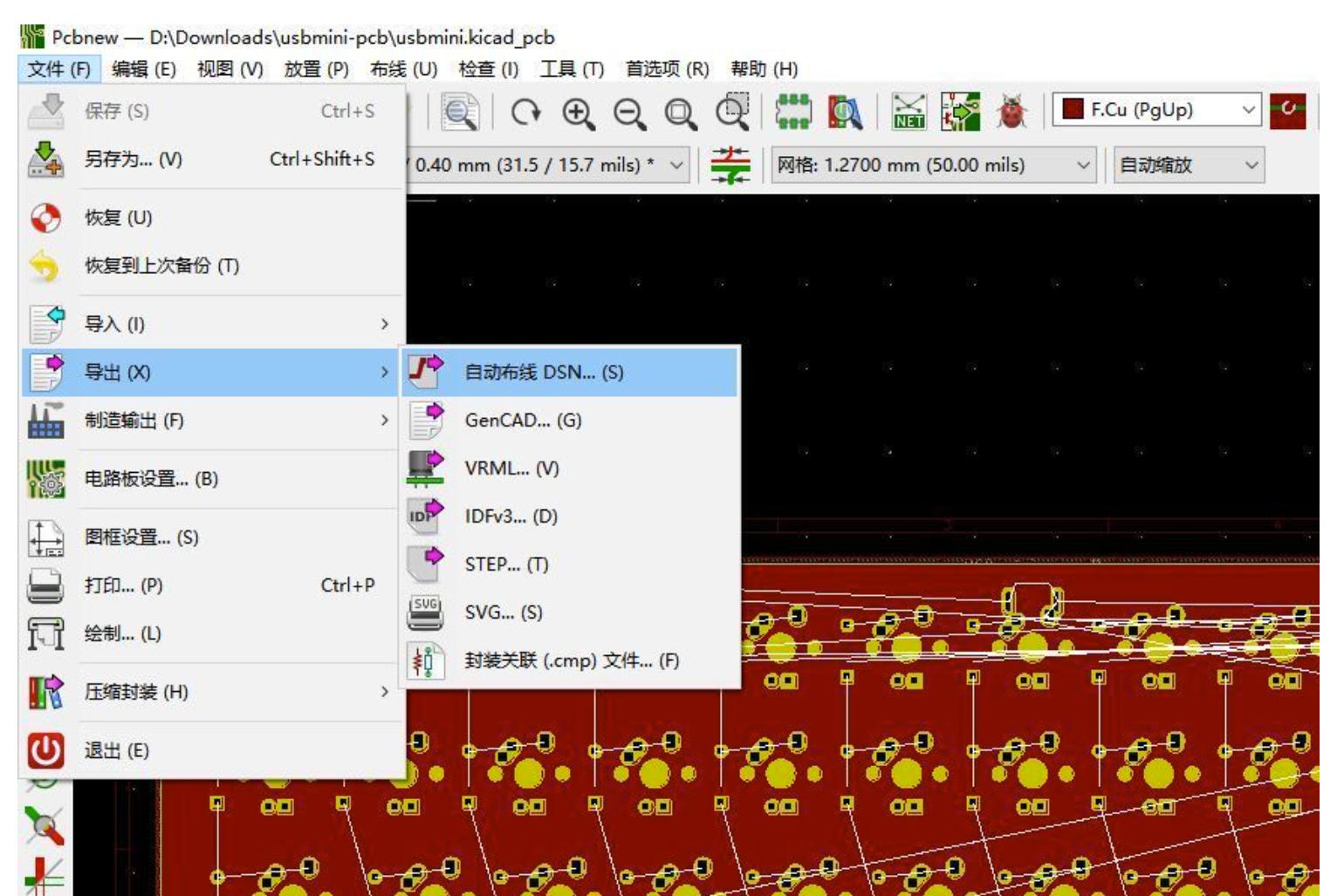Activate the zoom-to-selection tool icon
This screenshot has width=1344, height=896.
pyautogui.click(x=733, y=112)
